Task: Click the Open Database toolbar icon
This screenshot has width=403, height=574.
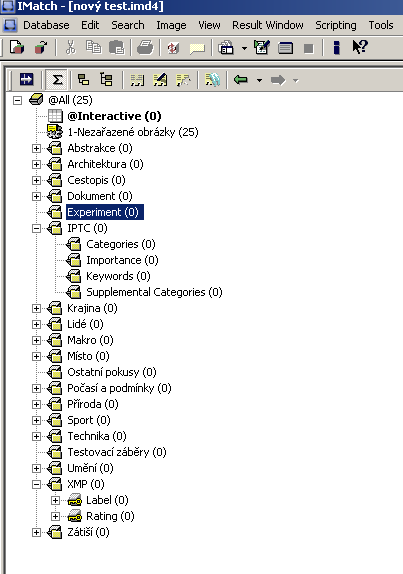Action: click(x=41, y=48)
